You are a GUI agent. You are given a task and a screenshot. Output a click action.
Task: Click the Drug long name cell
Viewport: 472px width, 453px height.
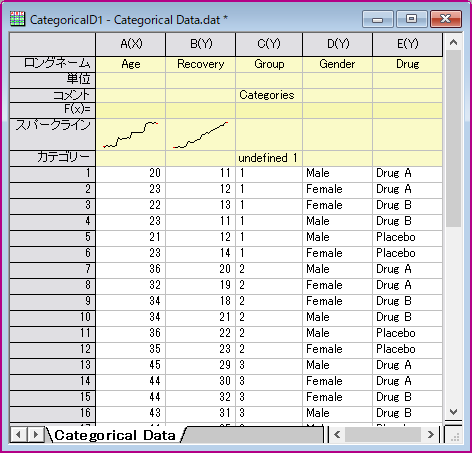(408, 64)
